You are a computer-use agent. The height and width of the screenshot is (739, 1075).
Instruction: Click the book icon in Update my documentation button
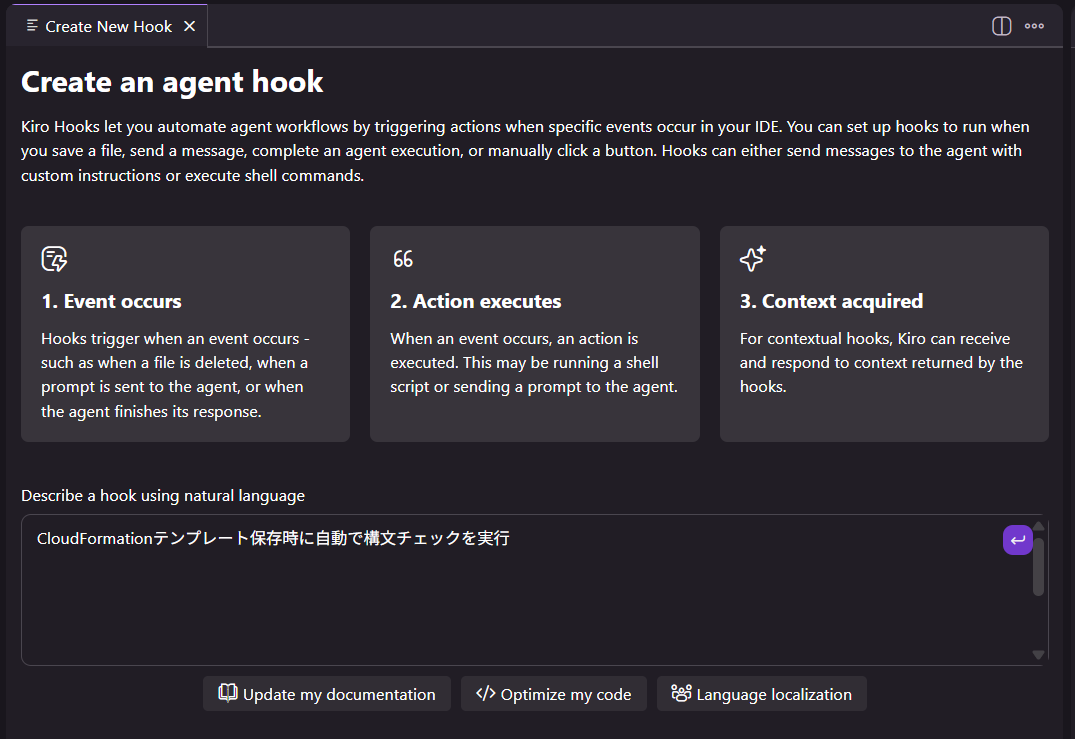click(x=228, y=693)
